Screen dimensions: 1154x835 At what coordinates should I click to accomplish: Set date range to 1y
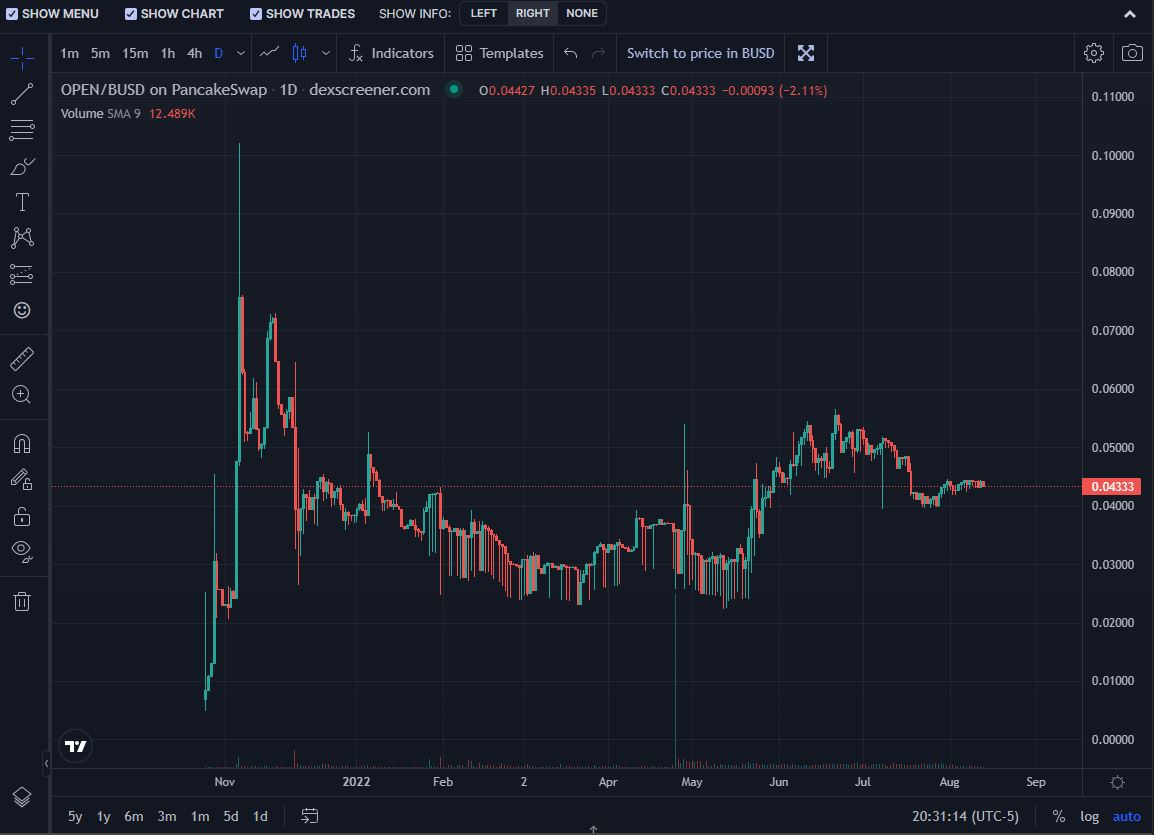104,816
